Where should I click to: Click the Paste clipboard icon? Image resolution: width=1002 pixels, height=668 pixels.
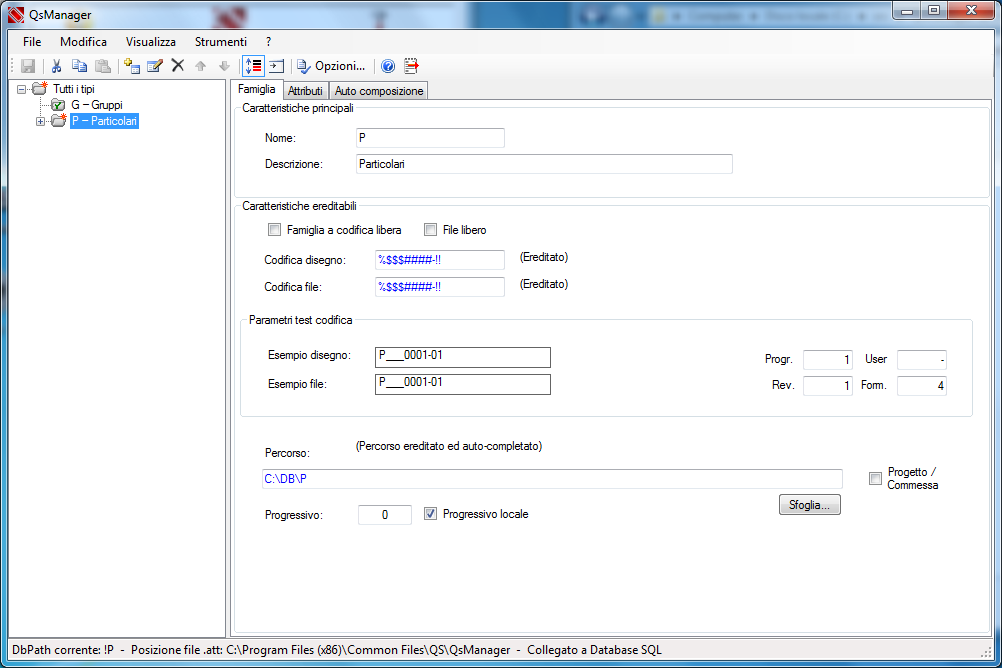(102, 66)
